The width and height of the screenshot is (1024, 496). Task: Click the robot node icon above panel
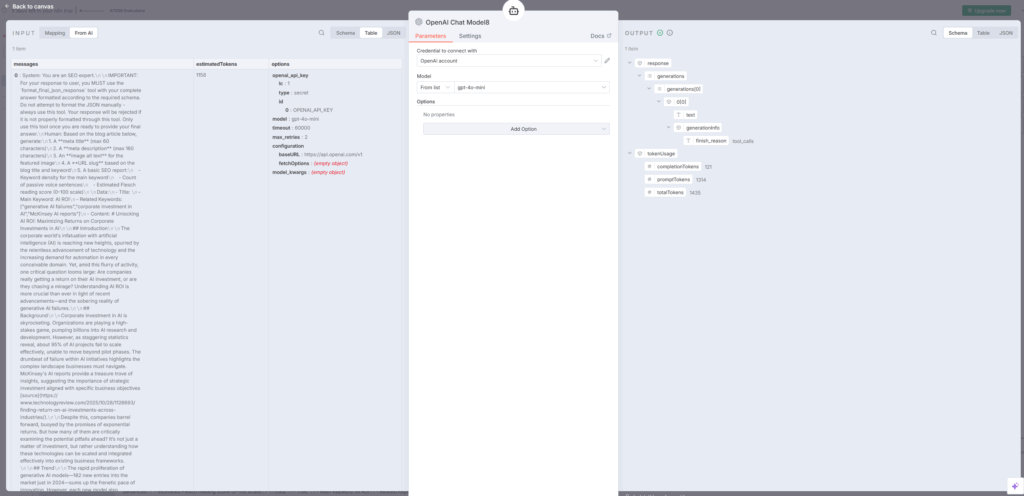pyautogui.click(x=513, y=11)
